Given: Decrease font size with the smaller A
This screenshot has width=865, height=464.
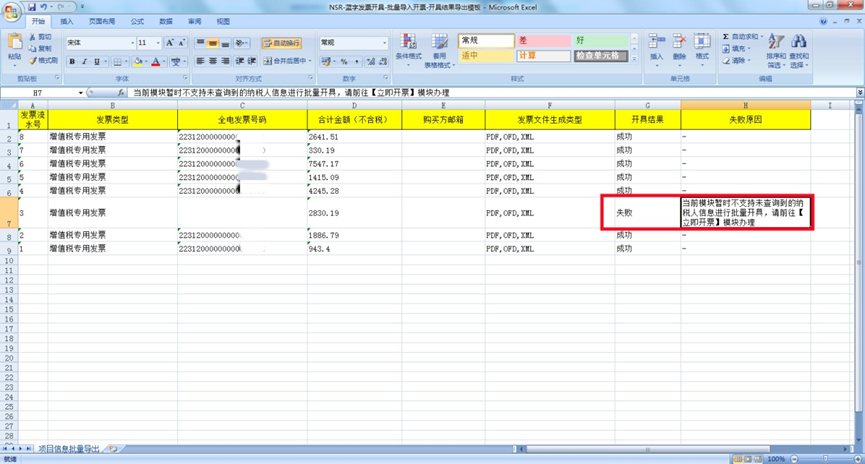Looking at the screenshot, I should point(181,42).
